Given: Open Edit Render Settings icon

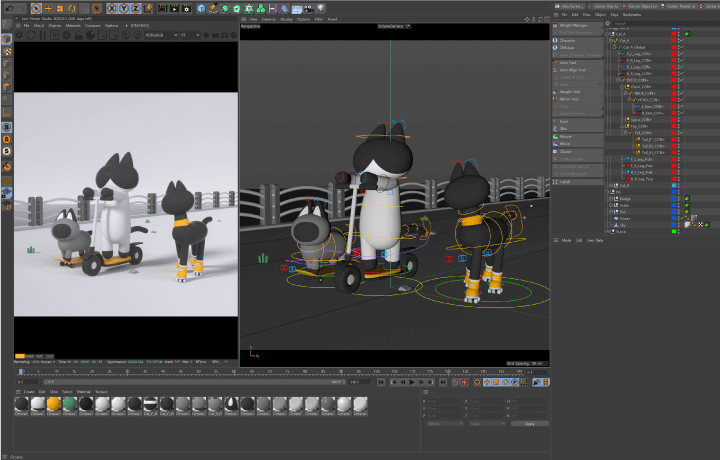Looking at the screenshot, I should [186, 8].
